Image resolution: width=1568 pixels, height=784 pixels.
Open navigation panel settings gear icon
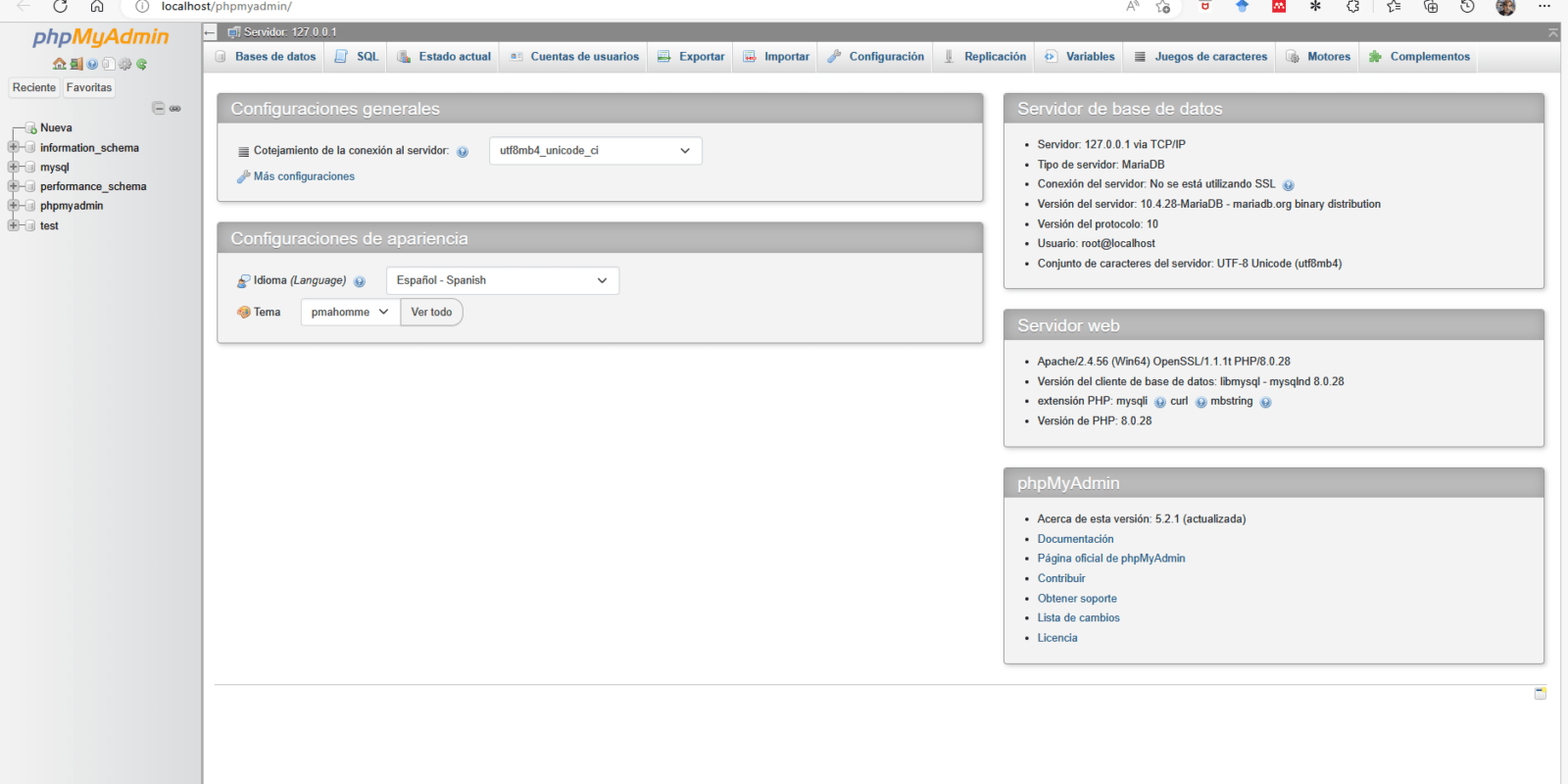(124, 65)
